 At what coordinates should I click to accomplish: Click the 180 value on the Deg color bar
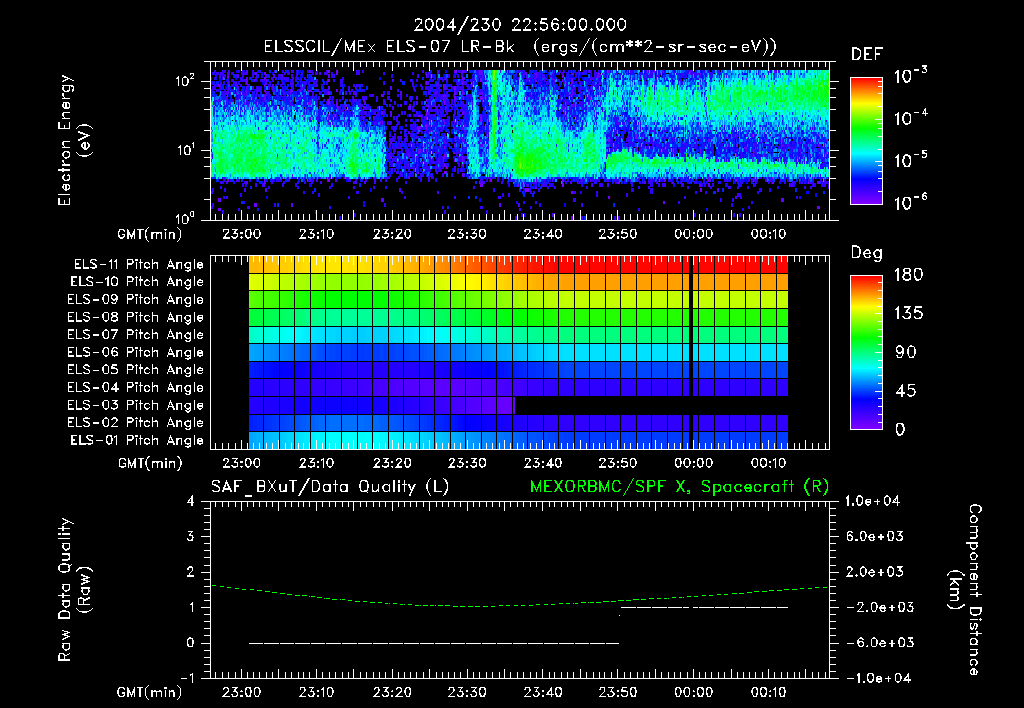tap(909, 275)
